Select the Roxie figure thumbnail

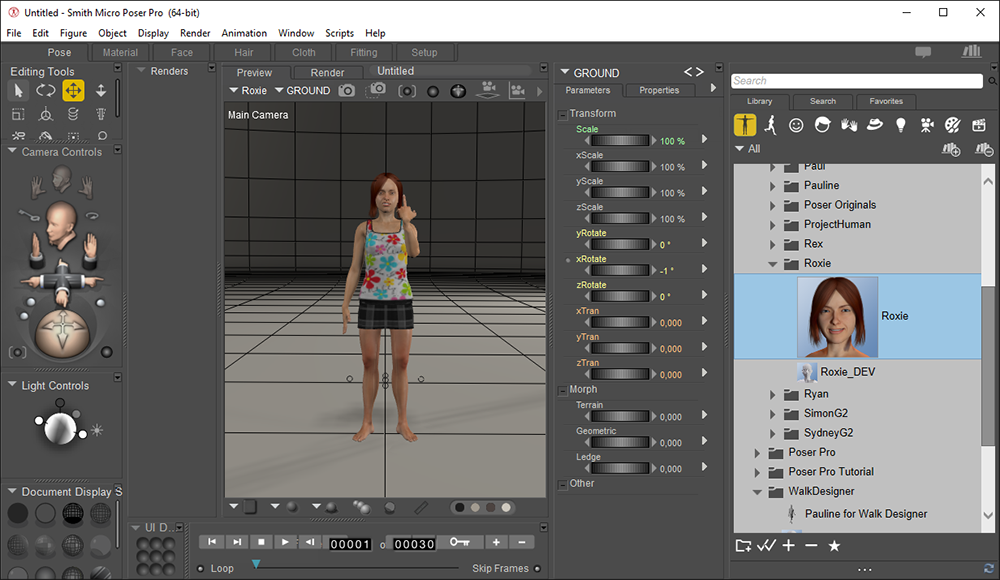coord(837,317)
